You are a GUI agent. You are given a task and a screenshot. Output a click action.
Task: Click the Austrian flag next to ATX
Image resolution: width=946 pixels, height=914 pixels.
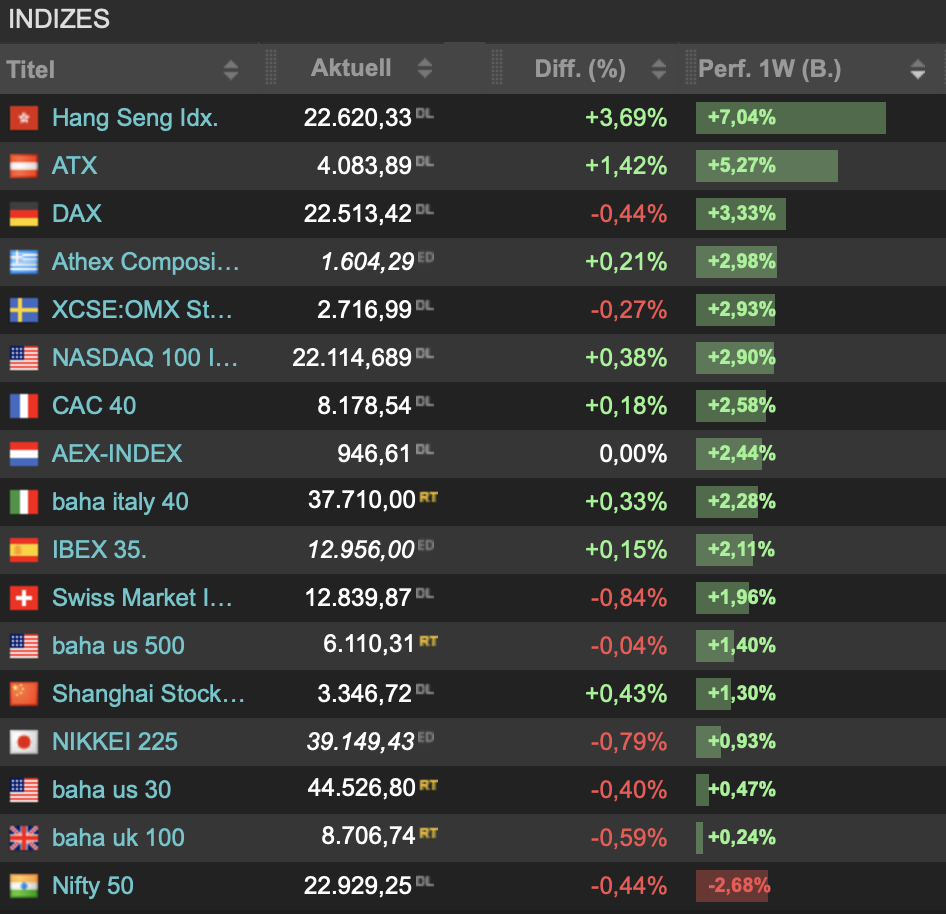point(24,166)
